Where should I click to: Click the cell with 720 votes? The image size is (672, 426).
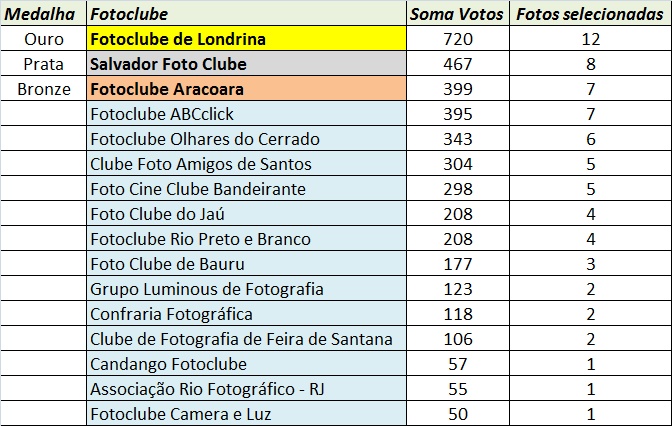click(x=458, y=39)
